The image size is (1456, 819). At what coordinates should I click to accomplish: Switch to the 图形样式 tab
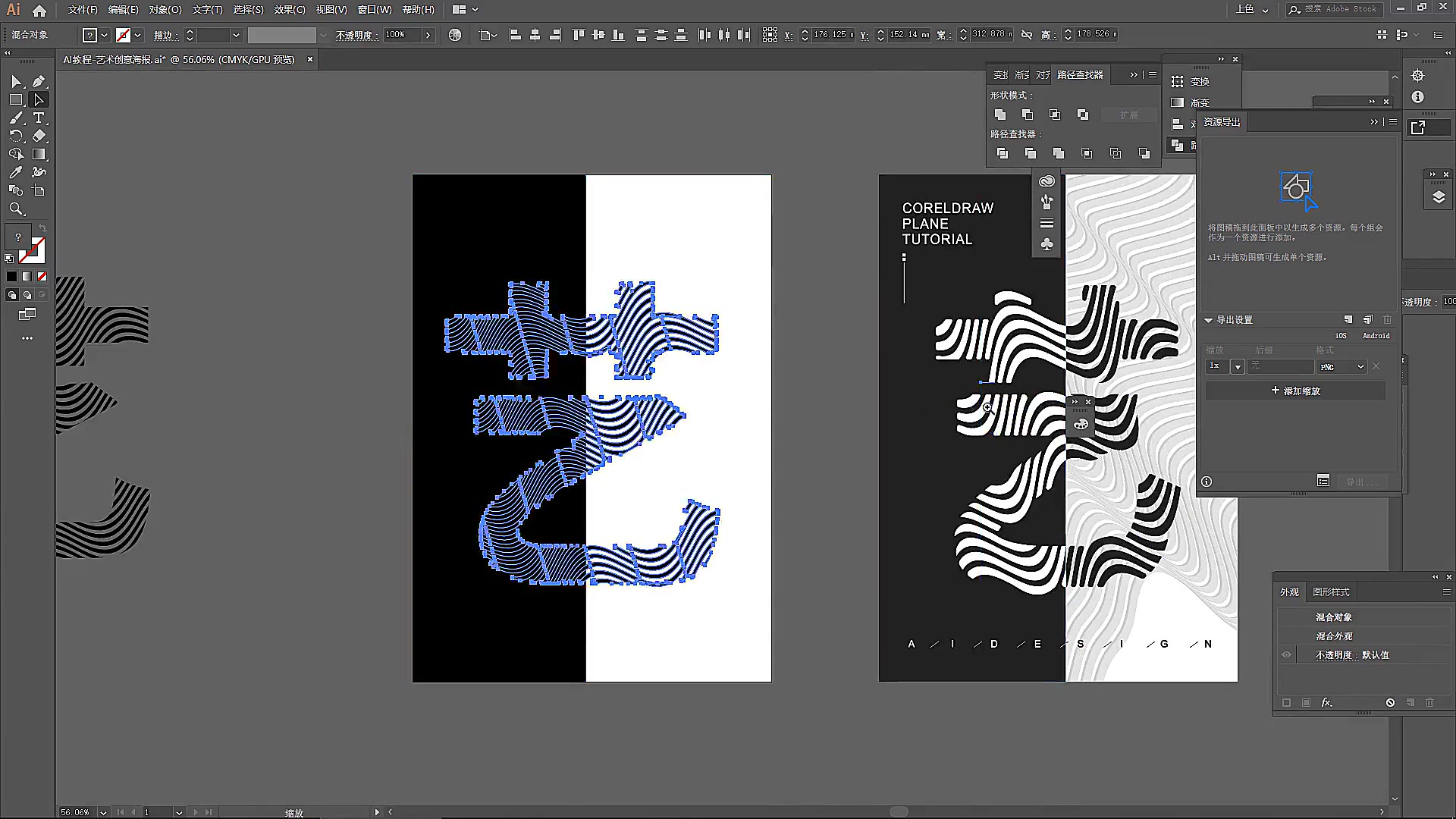point(1331,592)
